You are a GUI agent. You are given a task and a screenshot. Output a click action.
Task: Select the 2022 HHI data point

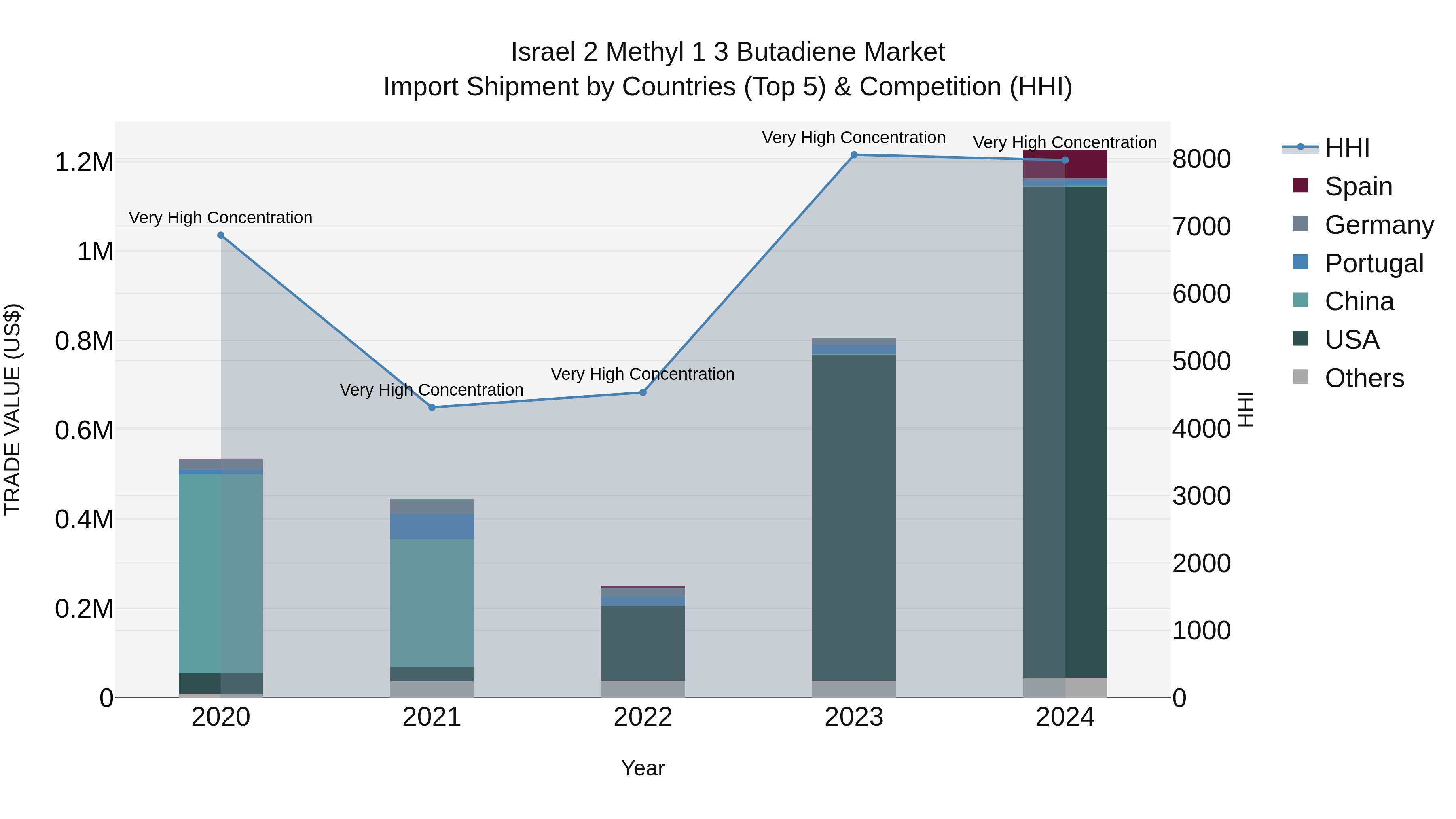[643, 392]
